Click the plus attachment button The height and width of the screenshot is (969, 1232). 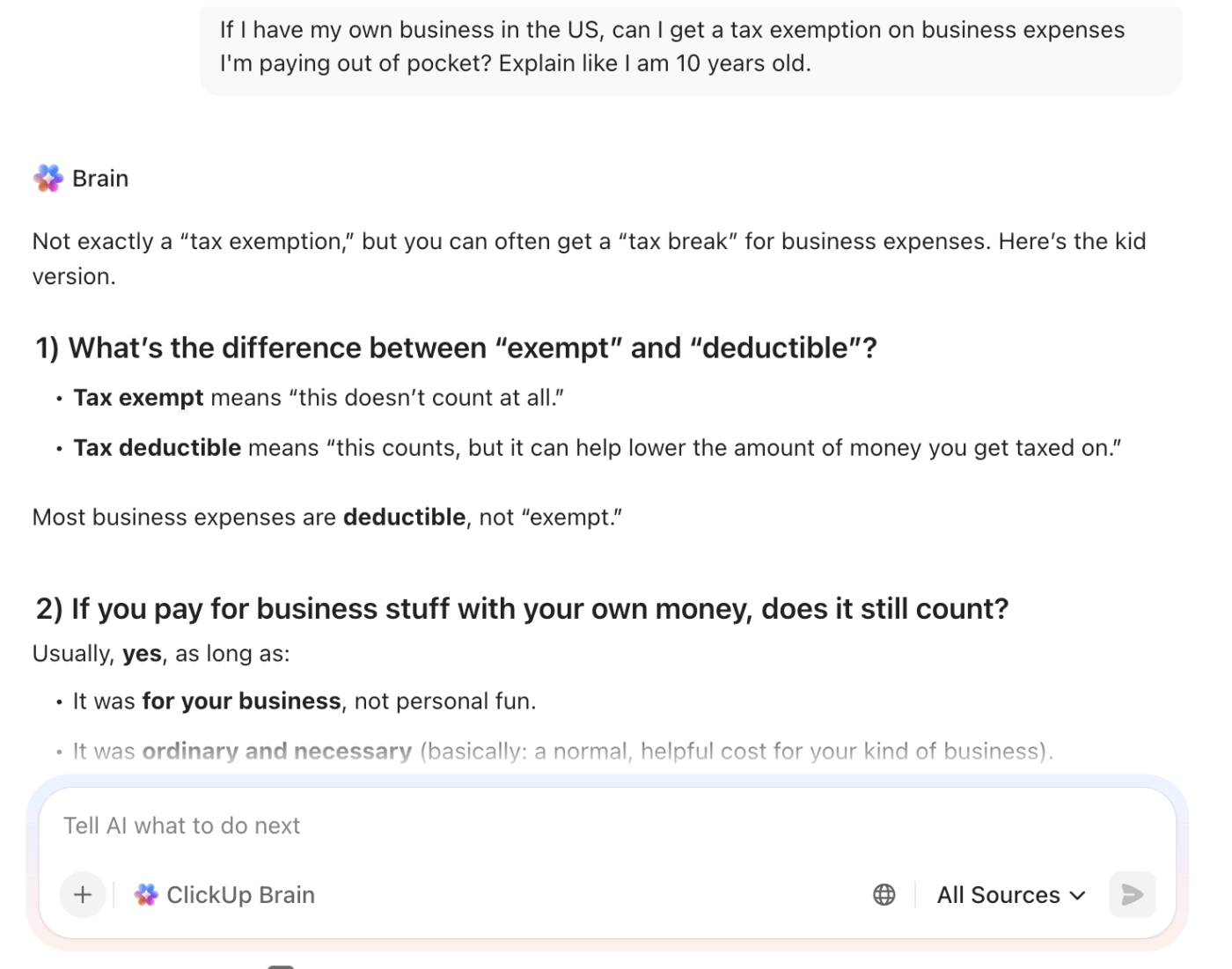83,895
